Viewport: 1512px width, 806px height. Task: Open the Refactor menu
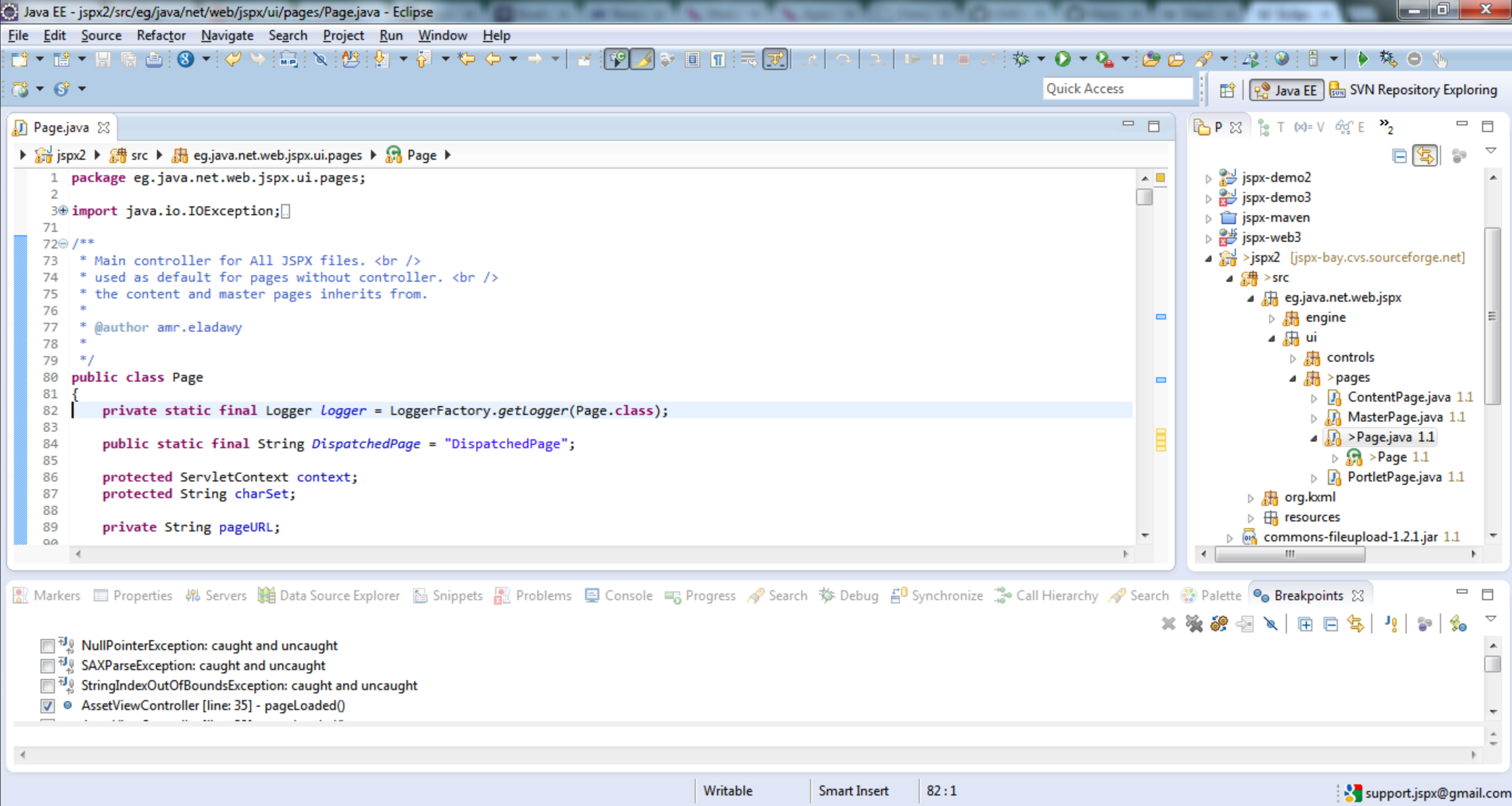pyautogui.click(x=161, y=35)
